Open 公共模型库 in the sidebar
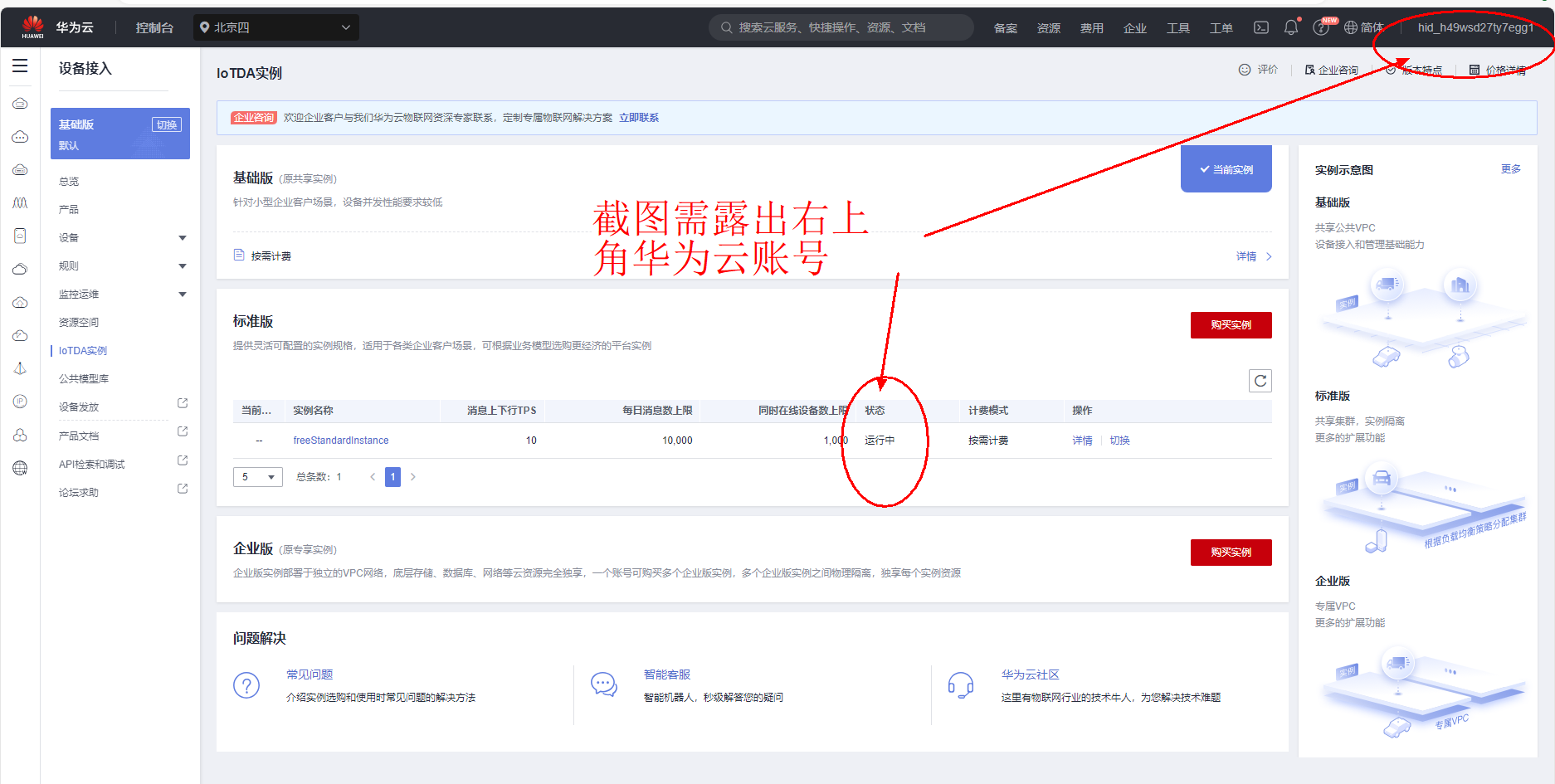Screen dimensions: 1555x784 84,379
